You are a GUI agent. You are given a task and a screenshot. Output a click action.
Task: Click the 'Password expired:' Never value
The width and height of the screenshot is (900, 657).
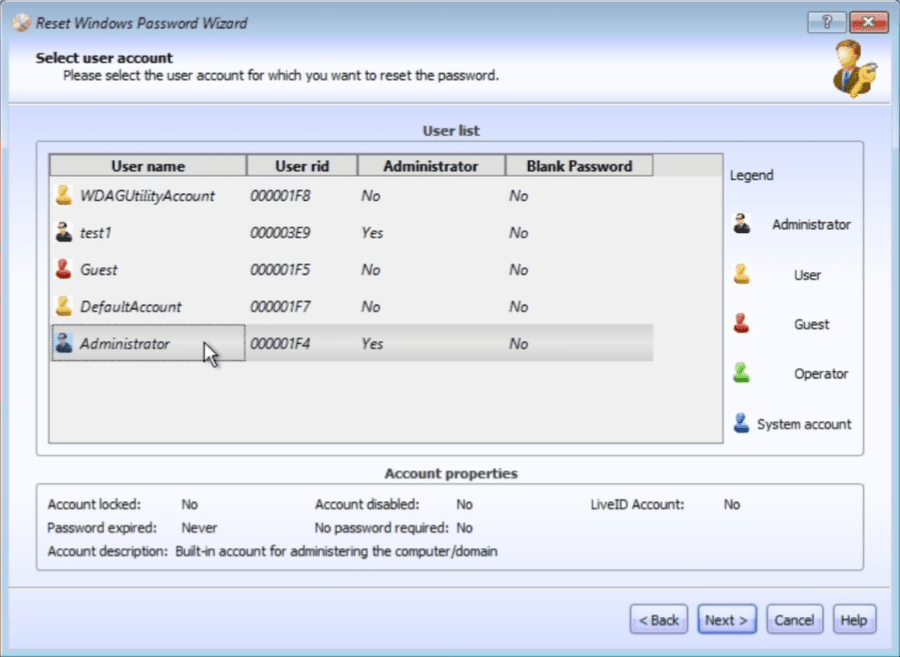click(x=199, y=528)
